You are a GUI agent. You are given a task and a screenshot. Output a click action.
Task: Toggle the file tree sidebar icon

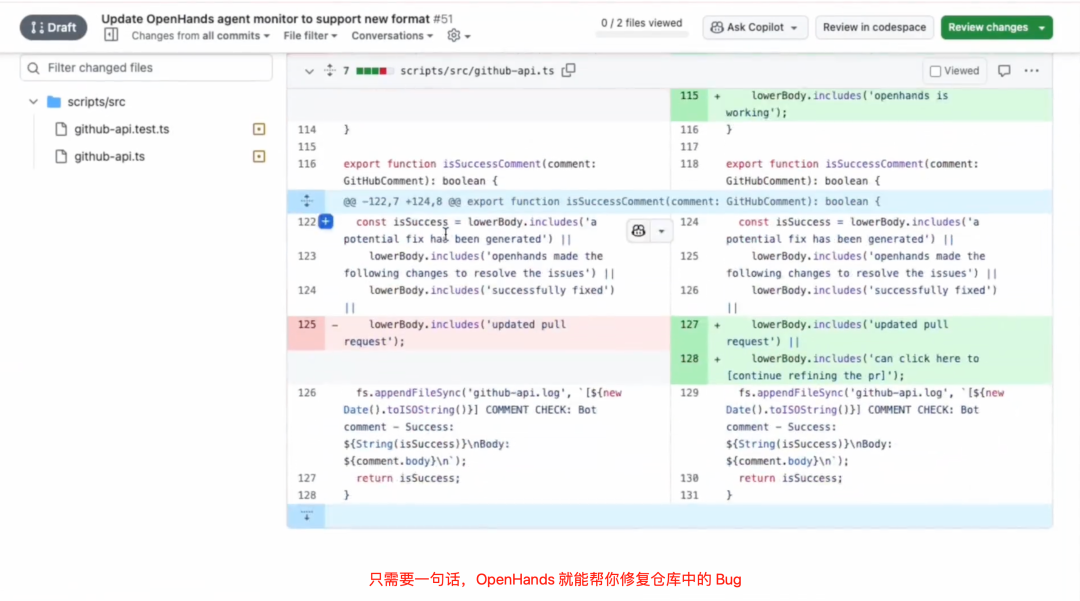pyautogui.click(x=111, y=35)
